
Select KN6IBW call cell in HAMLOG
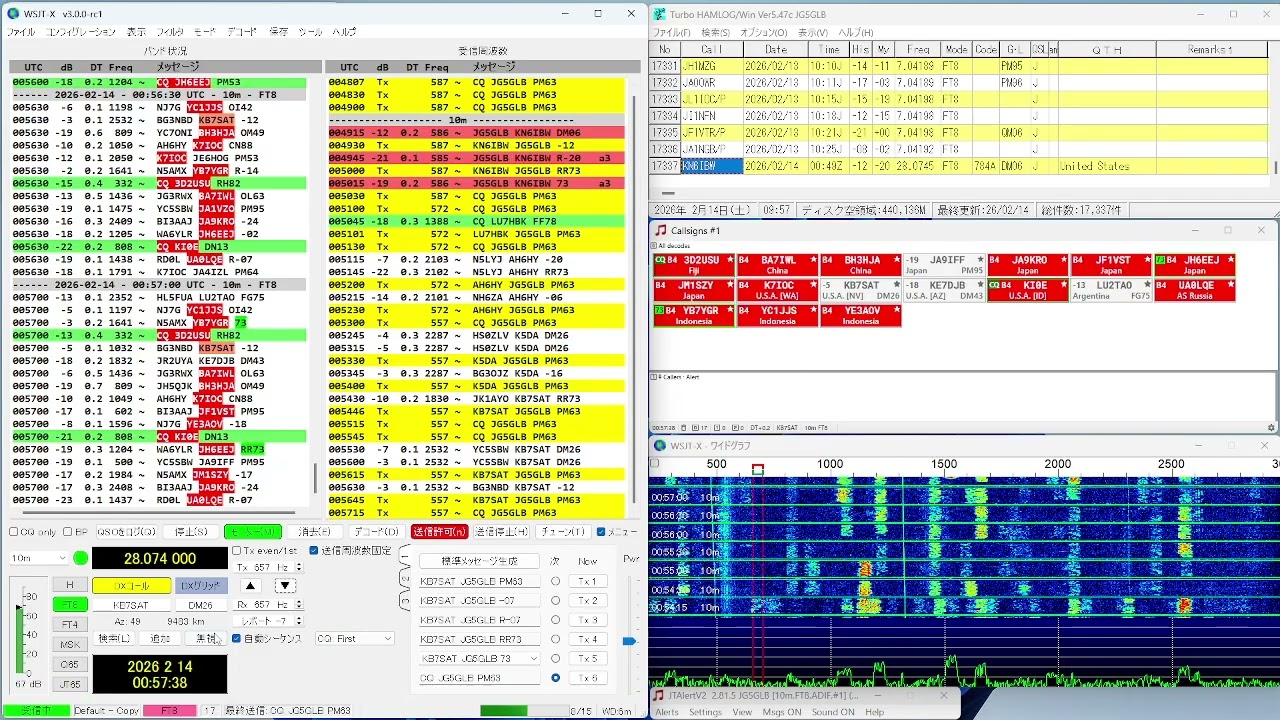pyautogui.click(x=711, y=166)
